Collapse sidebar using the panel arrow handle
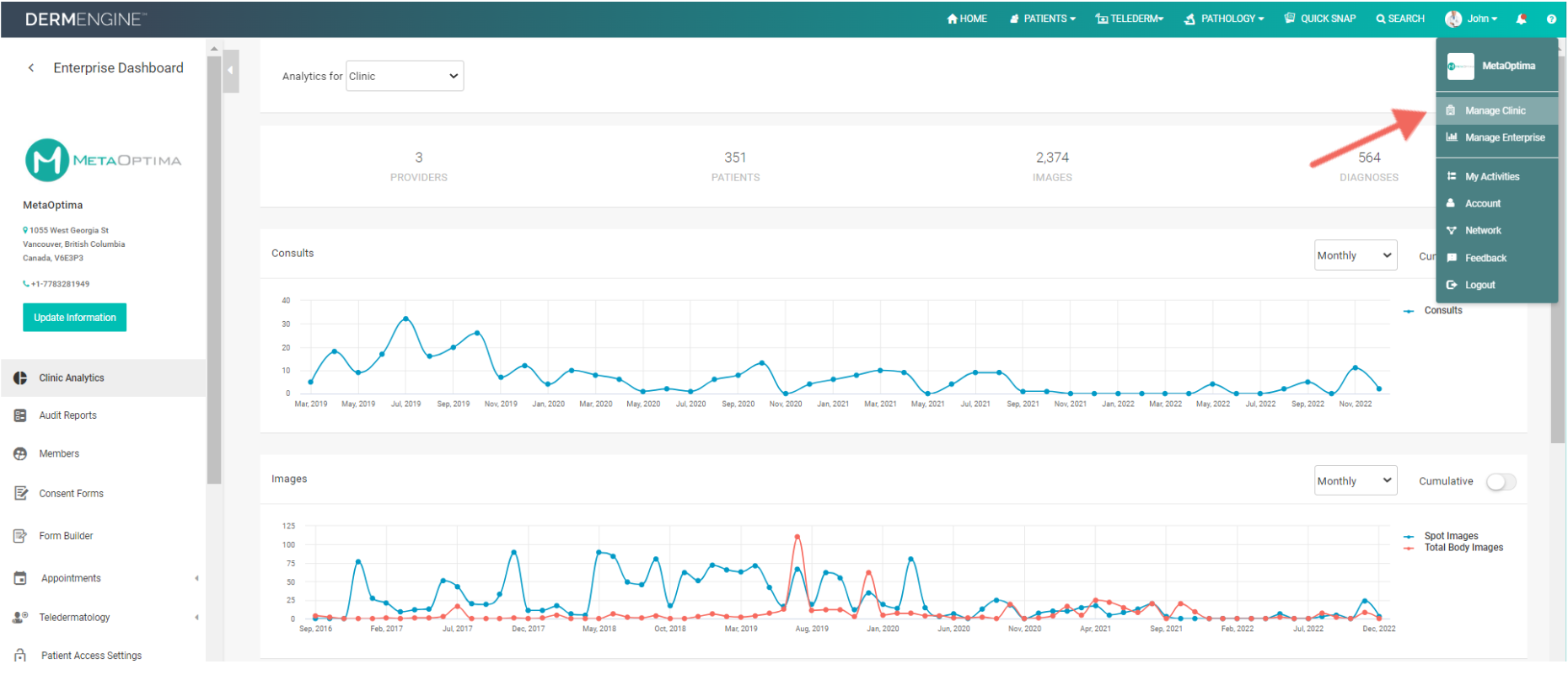Viewport: 1568px width, 691px height. point(231,71)
